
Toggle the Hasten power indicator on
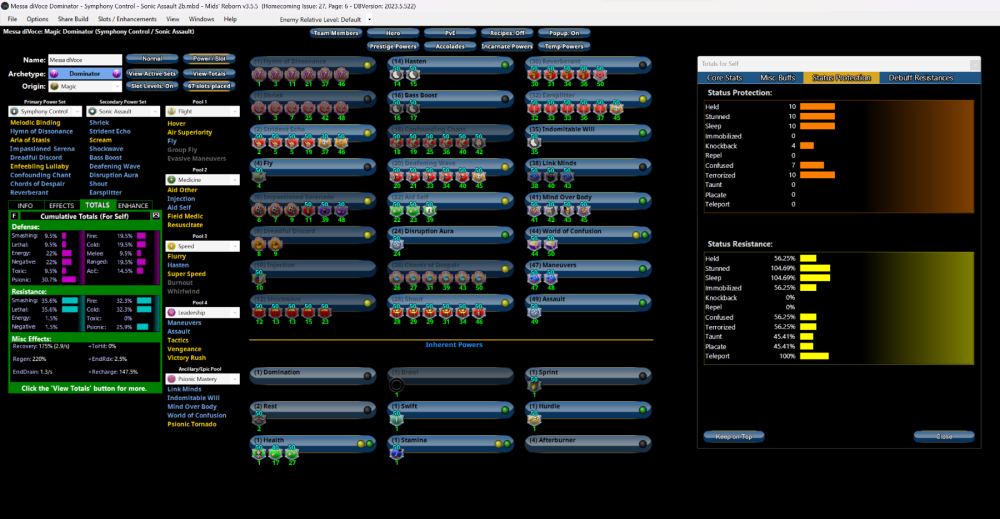click(x=505, y=65)
